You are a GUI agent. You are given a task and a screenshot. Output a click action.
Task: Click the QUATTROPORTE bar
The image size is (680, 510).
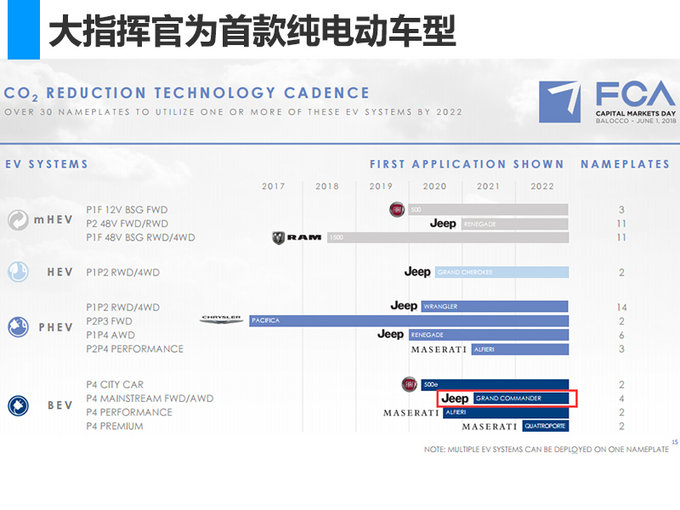(546, 426)
